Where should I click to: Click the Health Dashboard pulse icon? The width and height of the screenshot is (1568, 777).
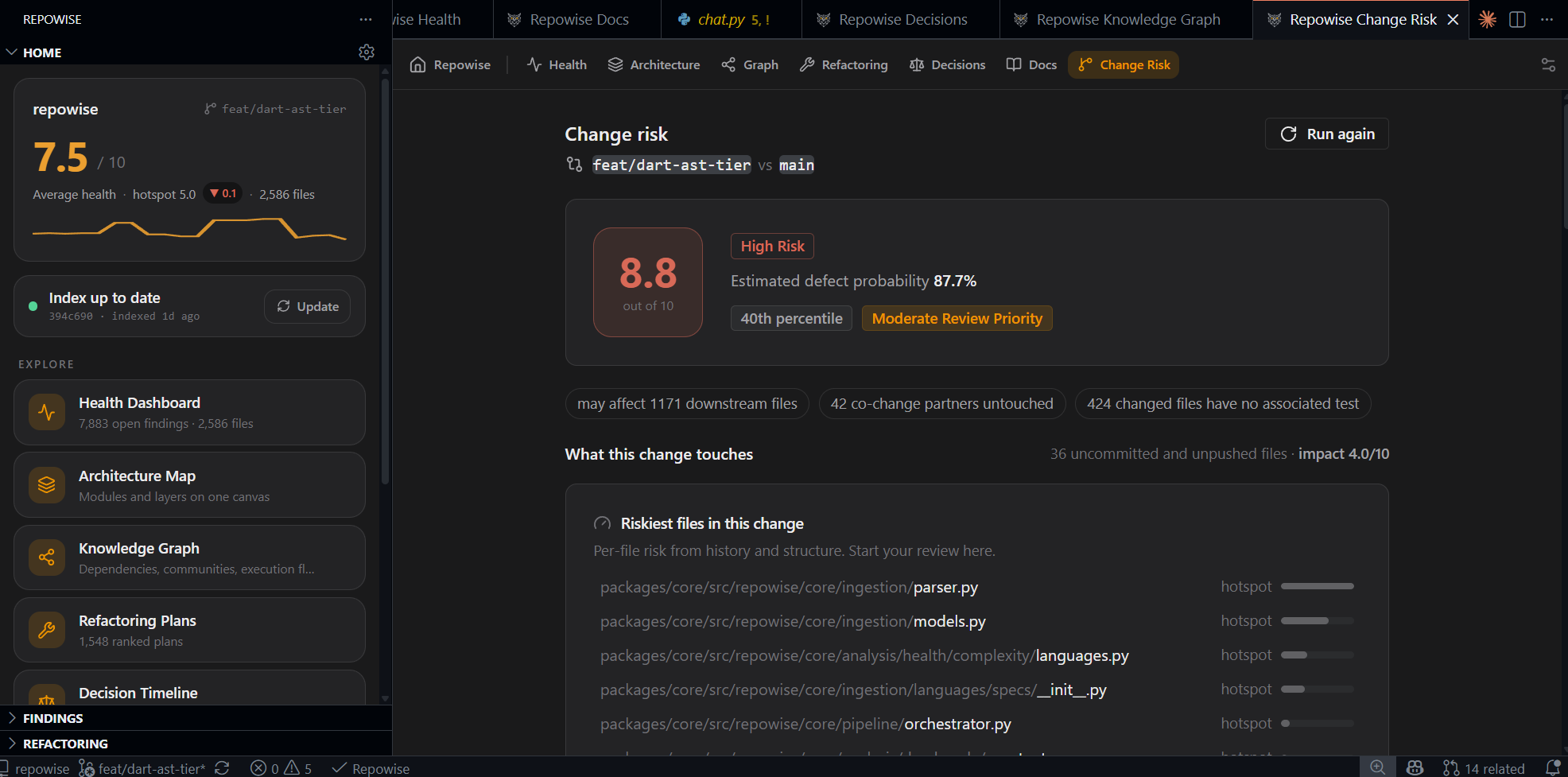tap(47, 412)
